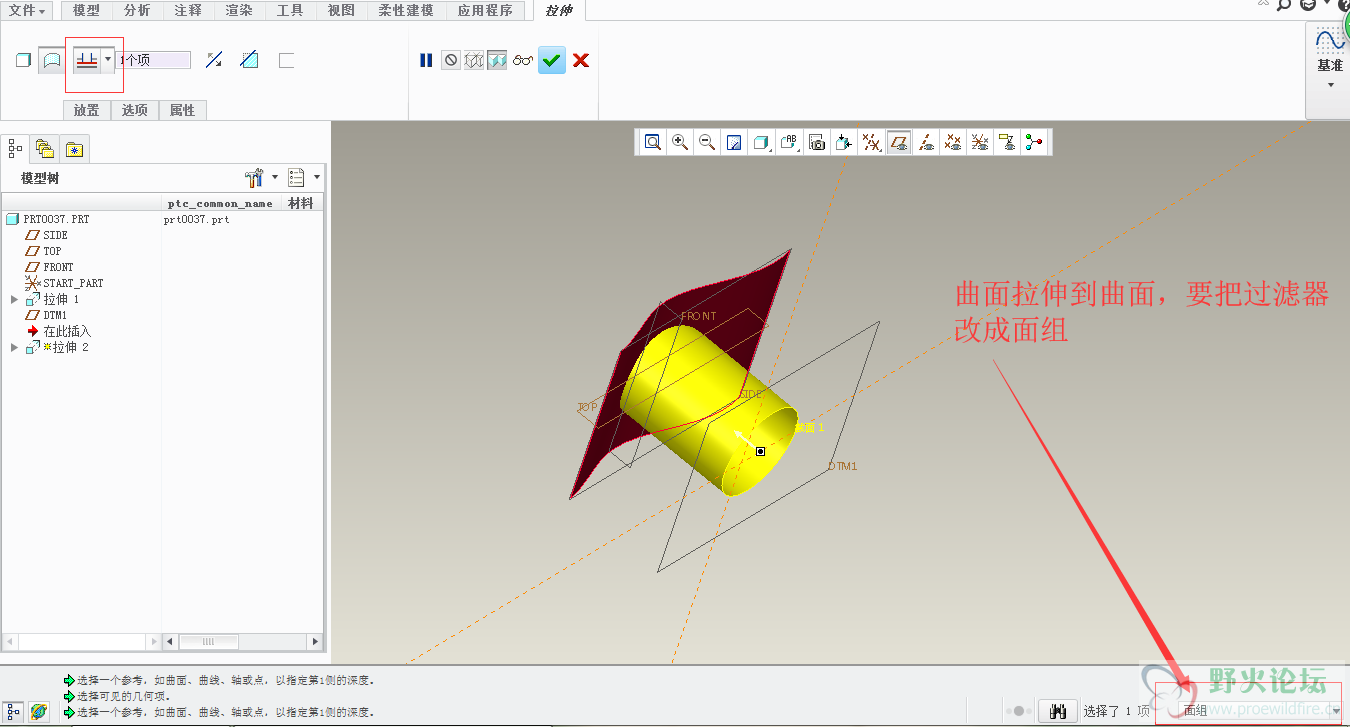Flip the extrude depth direction

pyautogui.click(x=214, y=60)
